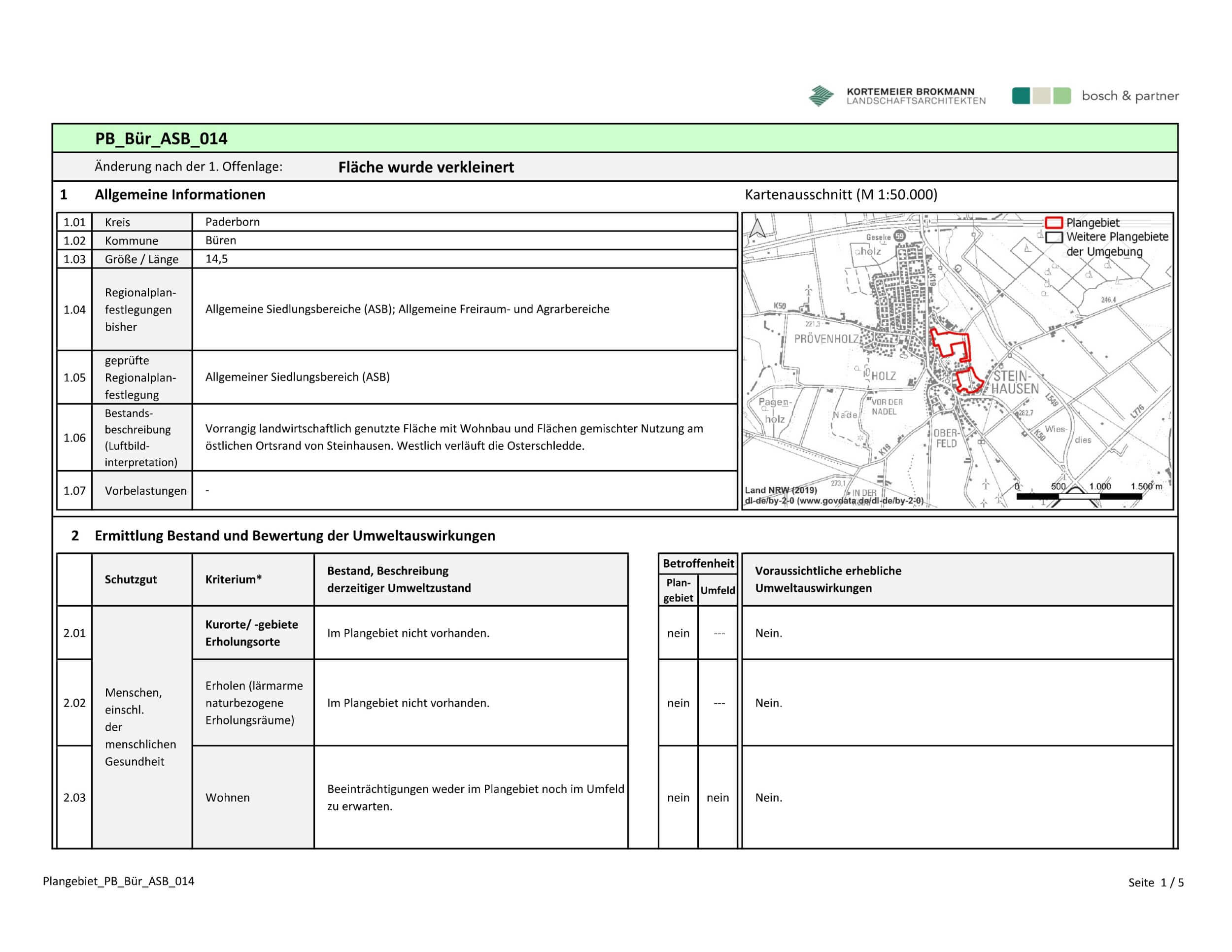Click the dark green bosch & partner square

tap(1021, 96)
